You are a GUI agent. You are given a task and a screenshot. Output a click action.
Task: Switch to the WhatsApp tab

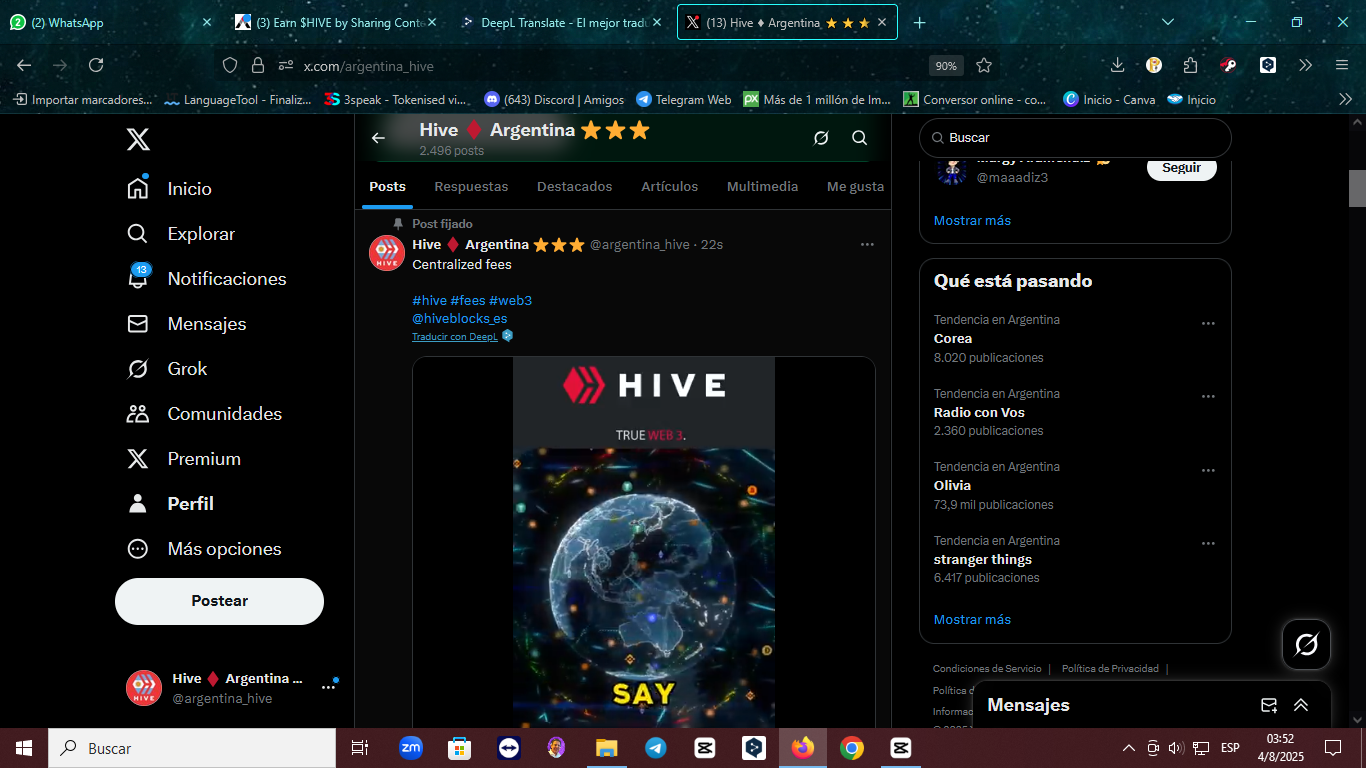click(110, 22)
